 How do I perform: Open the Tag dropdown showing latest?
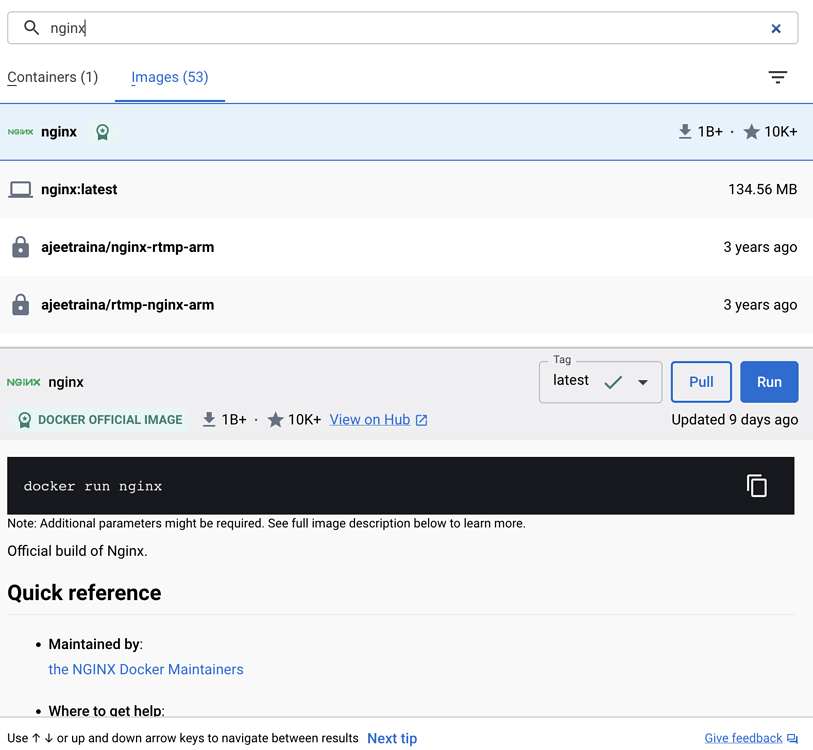pyautogui.click(x=600, y=382)
